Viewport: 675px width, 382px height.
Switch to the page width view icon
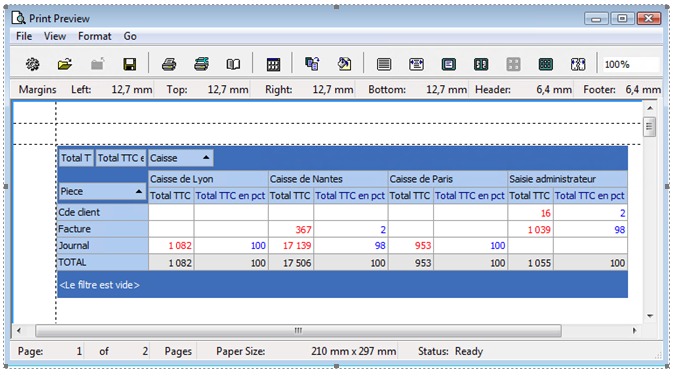(x=416, y=64)
